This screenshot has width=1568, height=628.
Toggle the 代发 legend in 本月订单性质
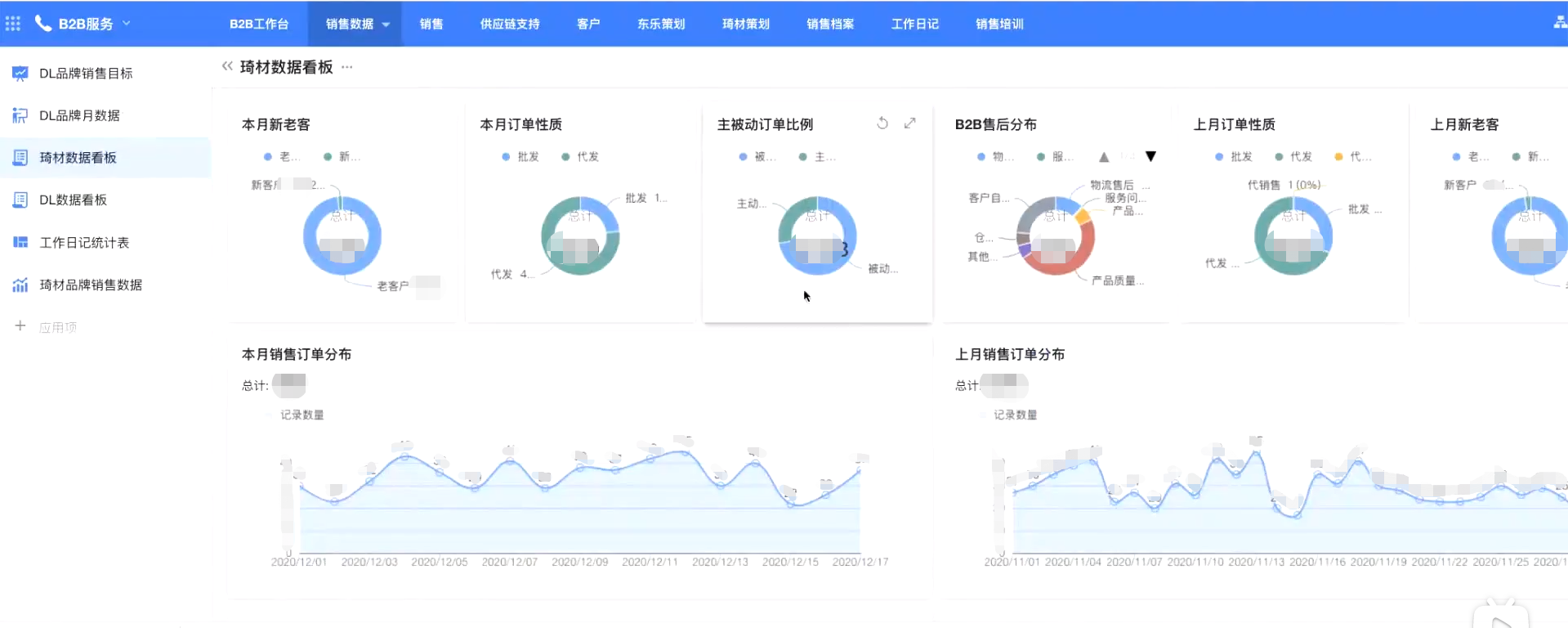pyautogui.click(x=580, y=156)
